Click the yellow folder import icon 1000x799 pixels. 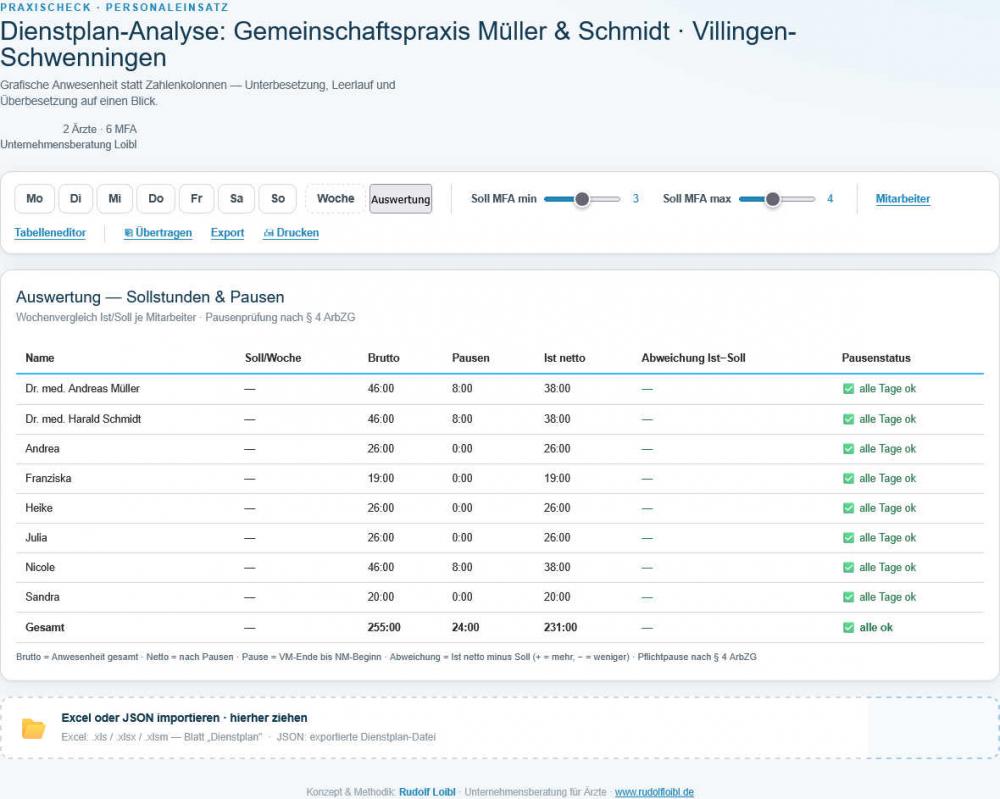[x=33, y=728]
